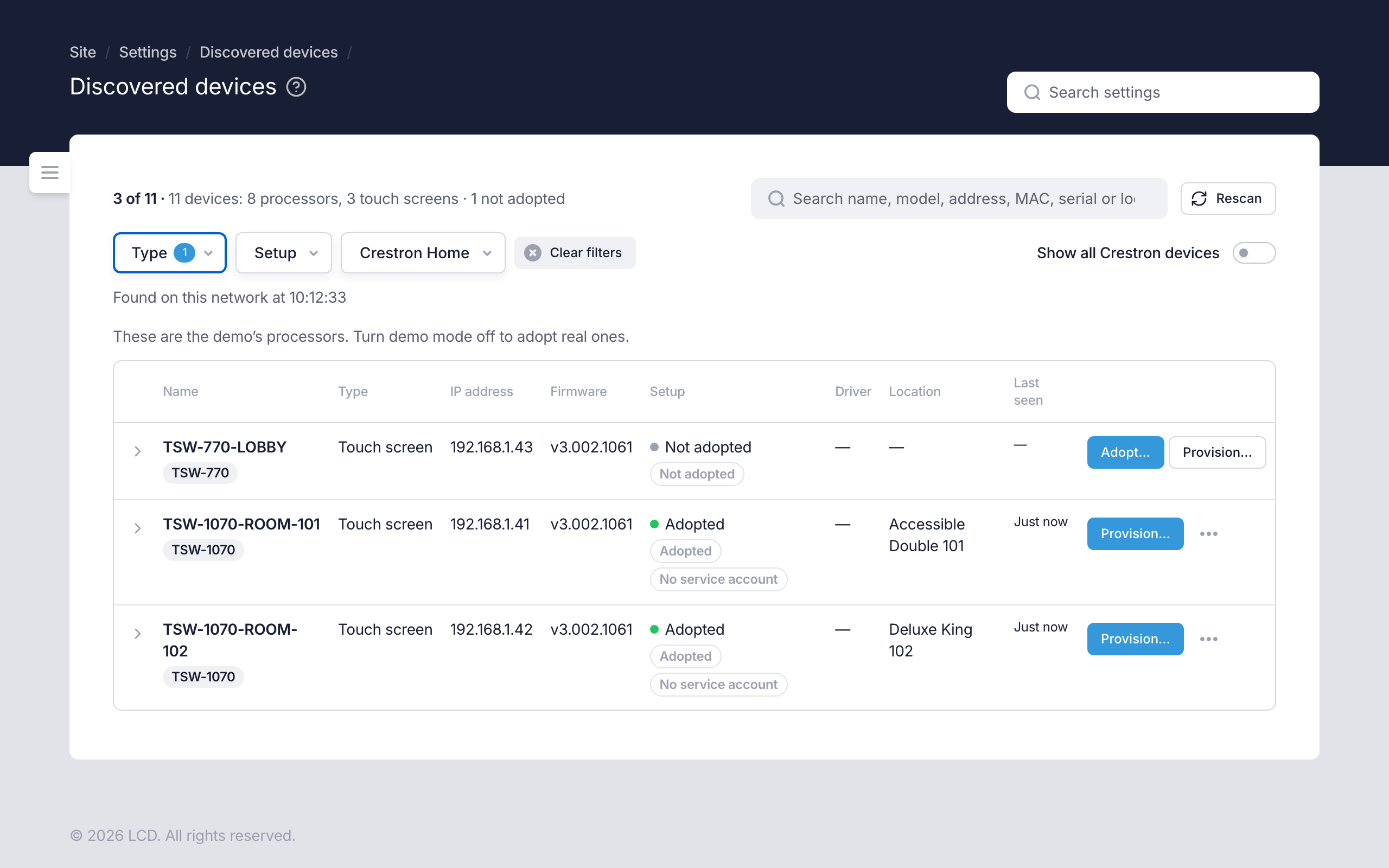Focus the Search settings field
1389x868 pixels.
1163,92
